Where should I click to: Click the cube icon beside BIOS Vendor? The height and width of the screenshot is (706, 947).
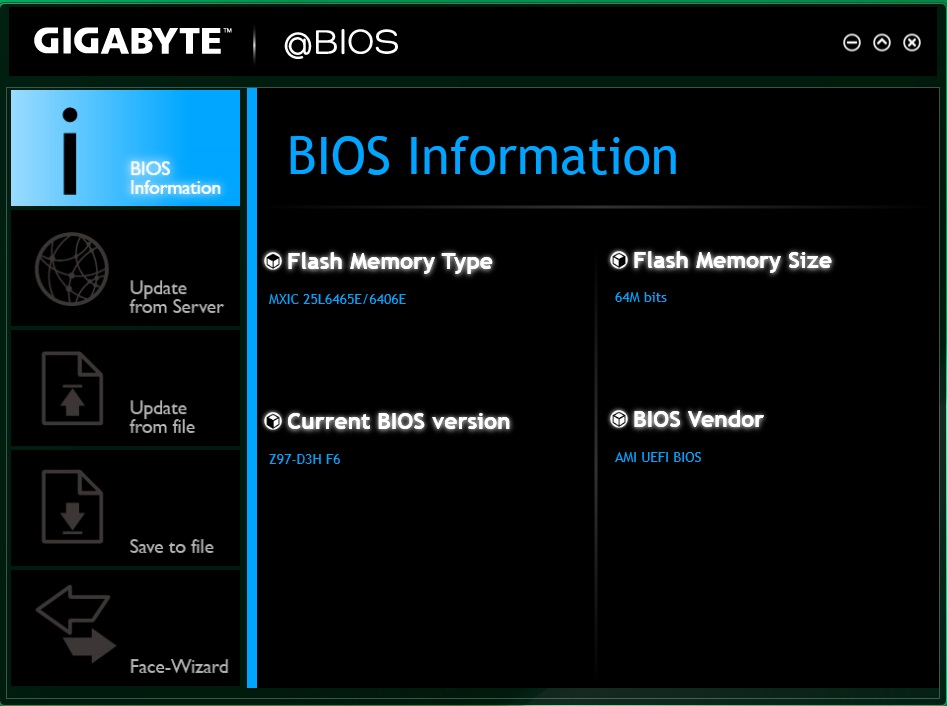(619, 420)
